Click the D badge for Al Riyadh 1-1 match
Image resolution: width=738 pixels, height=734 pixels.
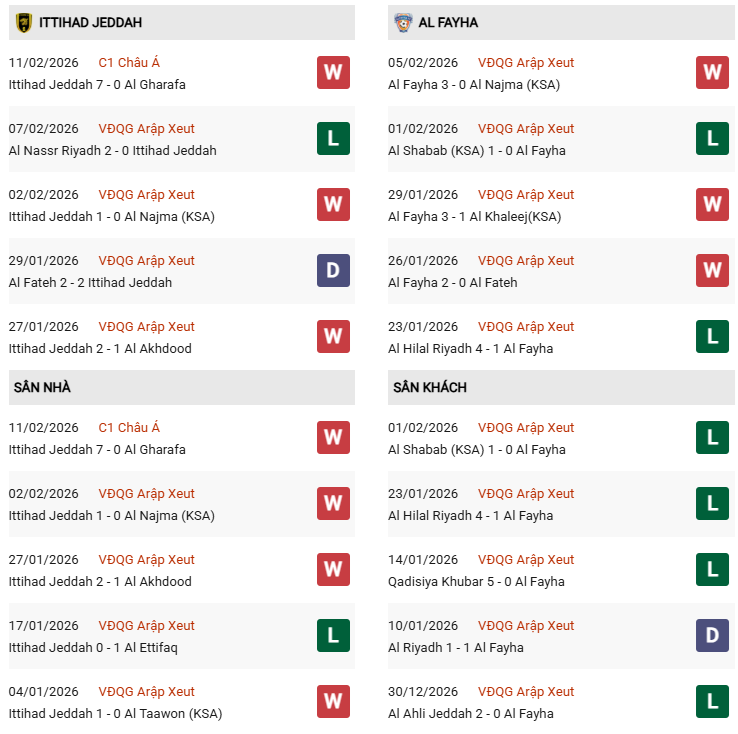[712, 636]
